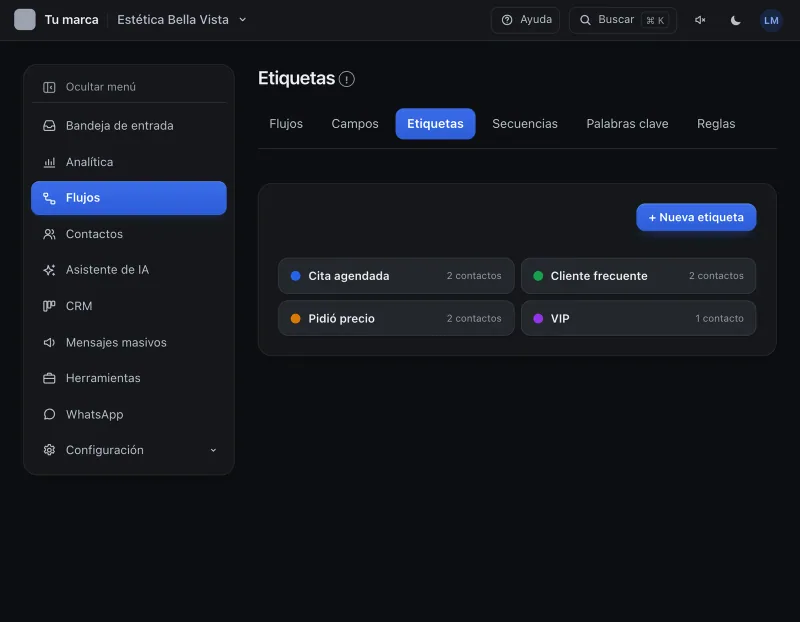800x622 pixels.
Task: Open the Asistente de IA sparkle icon
Action: click(49, 270)
